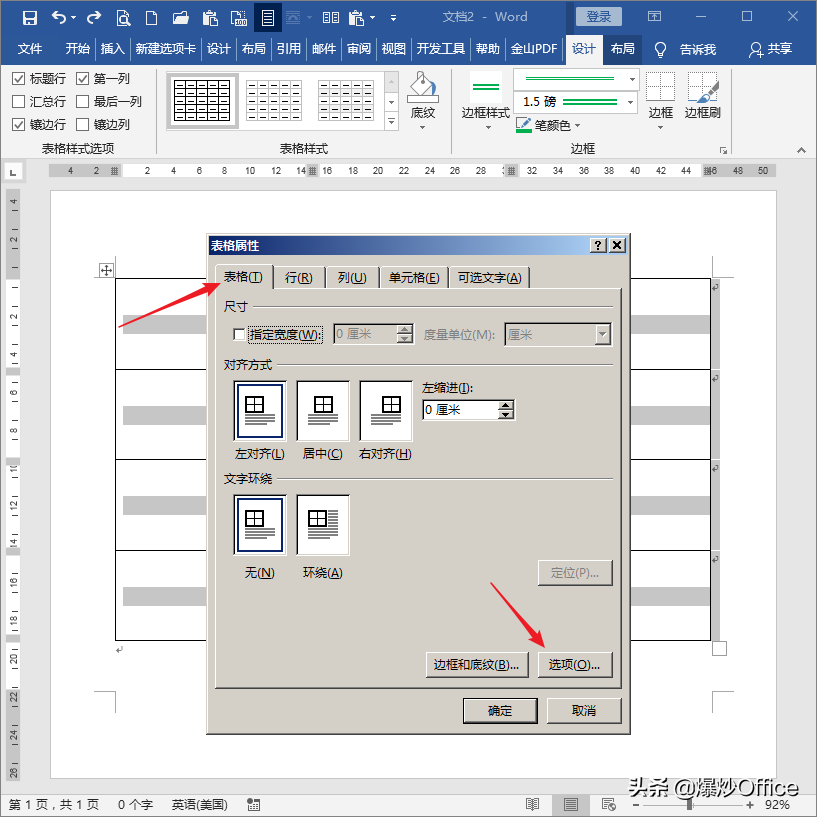Click the dialog help question mark button
This screenshot has height=817, width=817.
pyautogui.click(x=598, y=245)
